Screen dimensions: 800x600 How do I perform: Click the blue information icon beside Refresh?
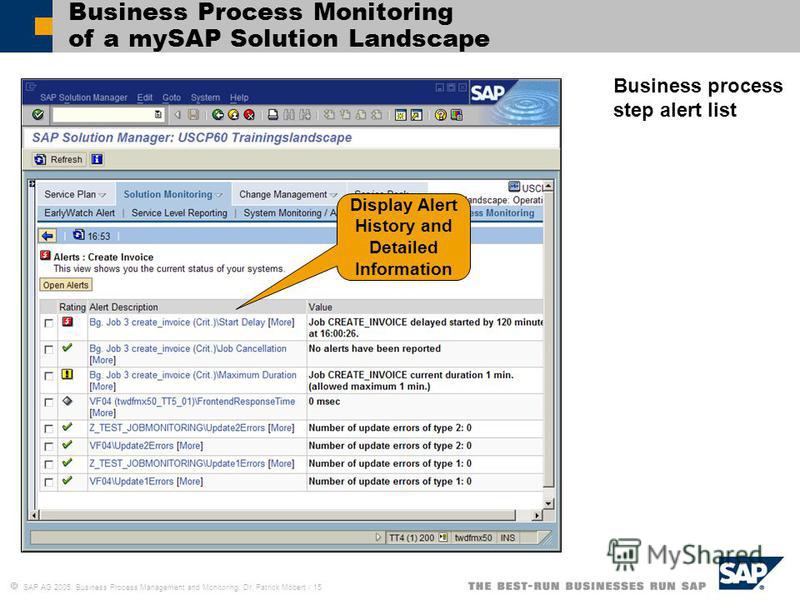click(x=97, y=159)
